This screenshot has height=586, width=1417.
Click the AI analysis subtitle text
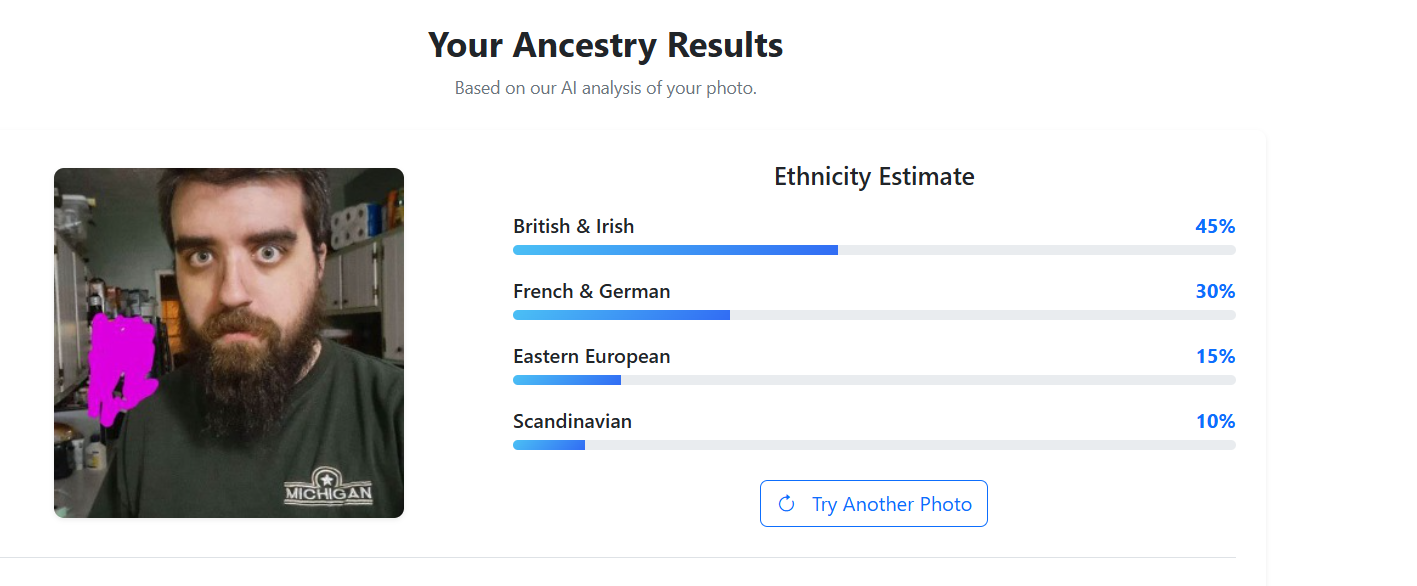605,88
